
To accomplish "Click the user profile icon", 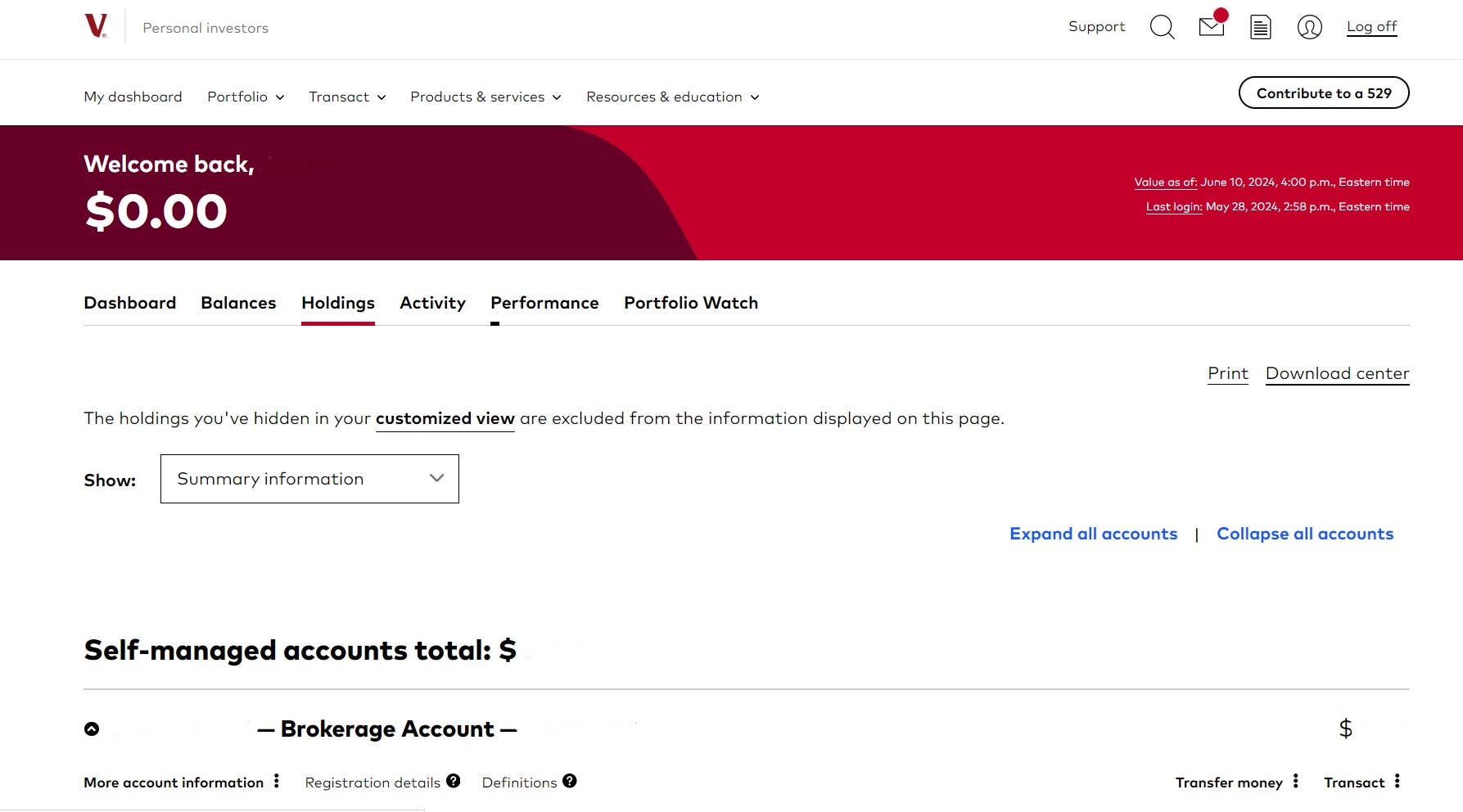I will coord(1309,27).
